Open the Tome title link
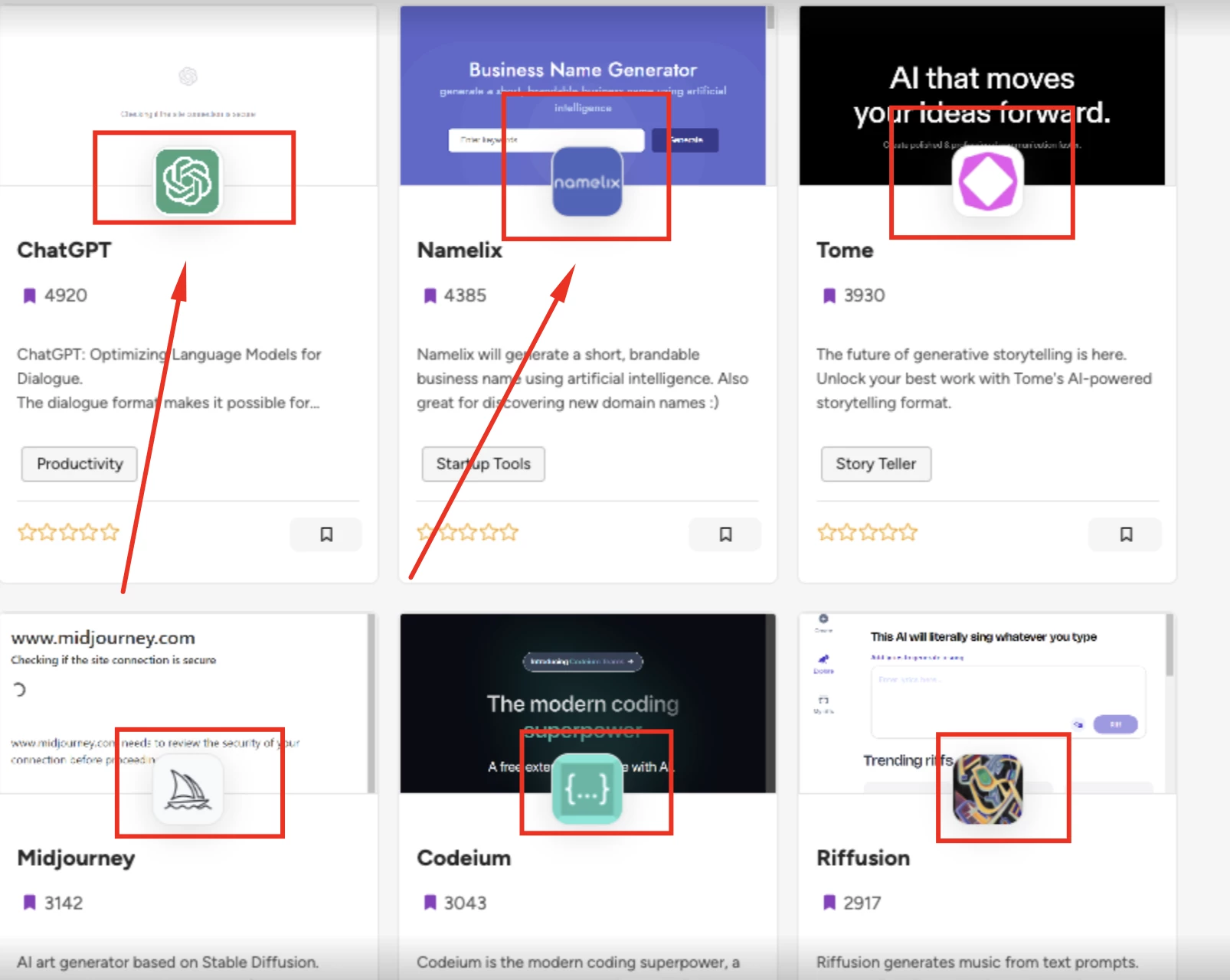 click(845, 250)
